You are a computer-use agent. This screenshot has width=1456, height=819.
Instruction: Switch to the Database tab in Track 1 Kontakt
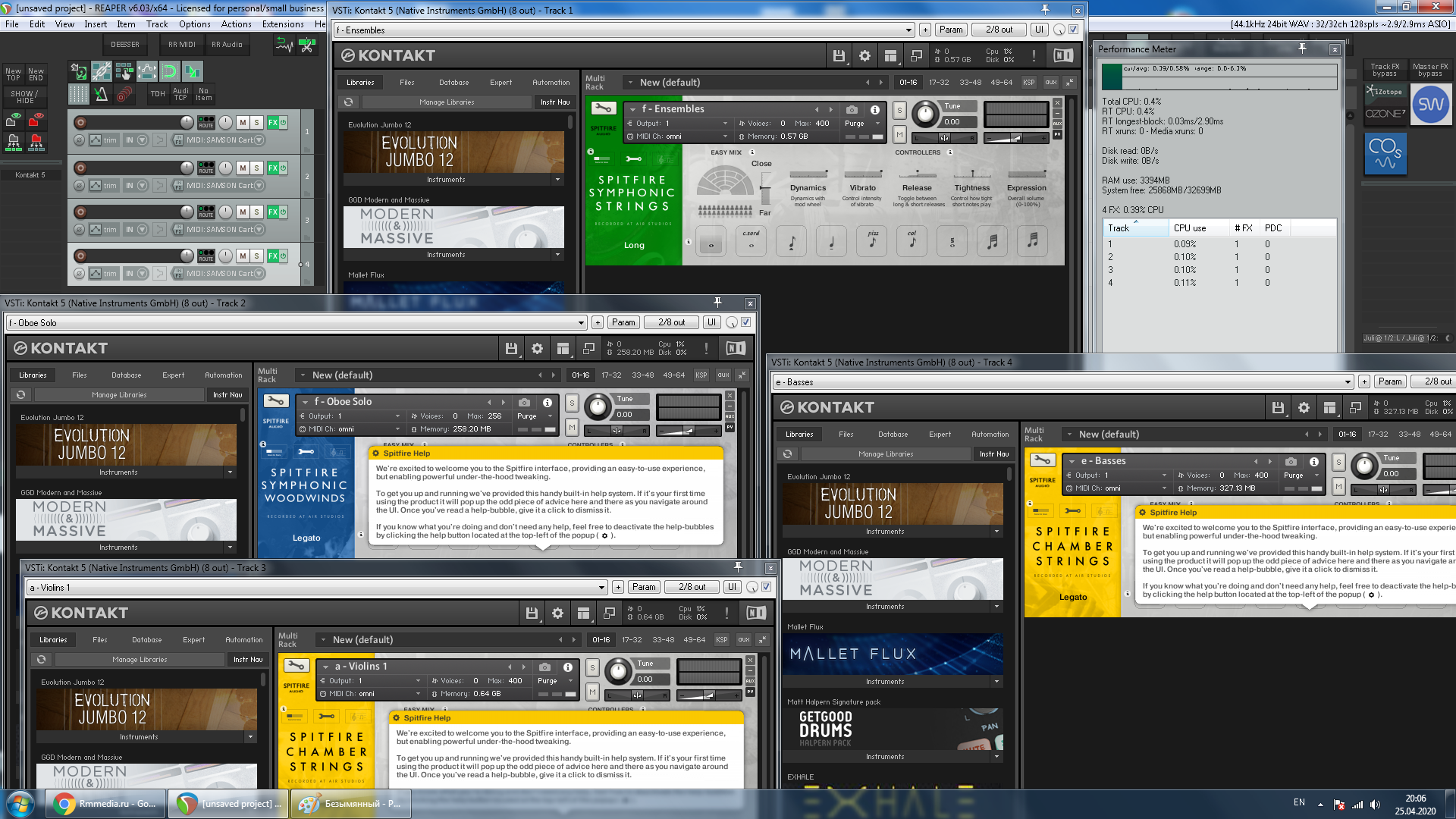click(x=453, y=82)
